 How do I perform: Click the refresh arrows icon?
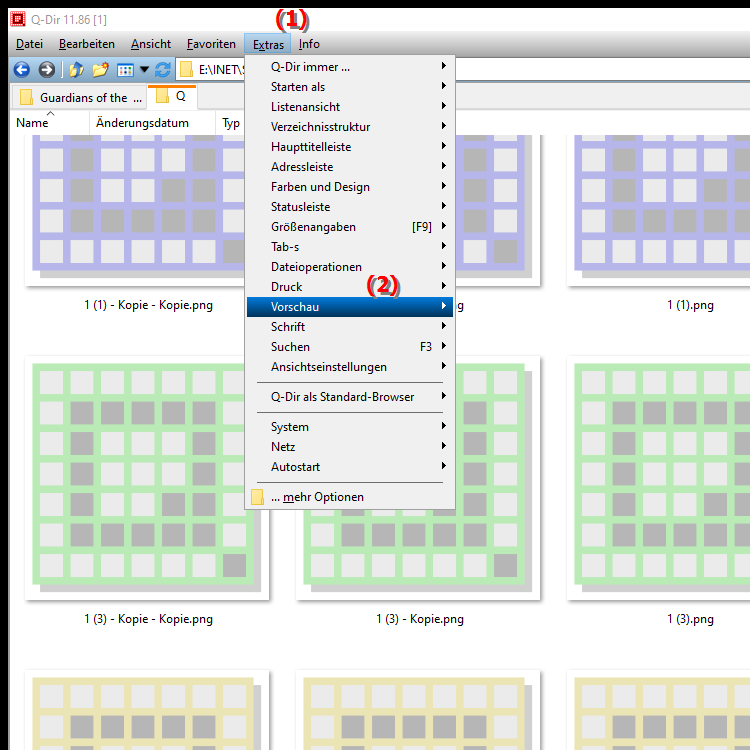(163, 70)
